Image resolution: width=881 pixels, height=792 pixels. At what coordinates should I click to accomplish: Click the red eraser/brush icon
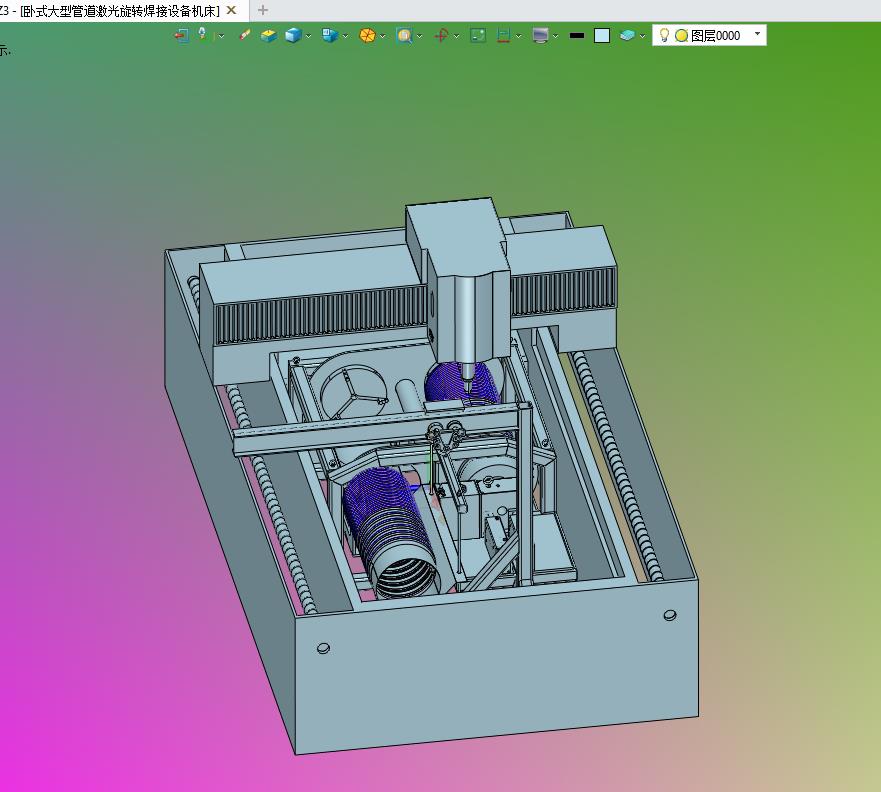[244, 35]
